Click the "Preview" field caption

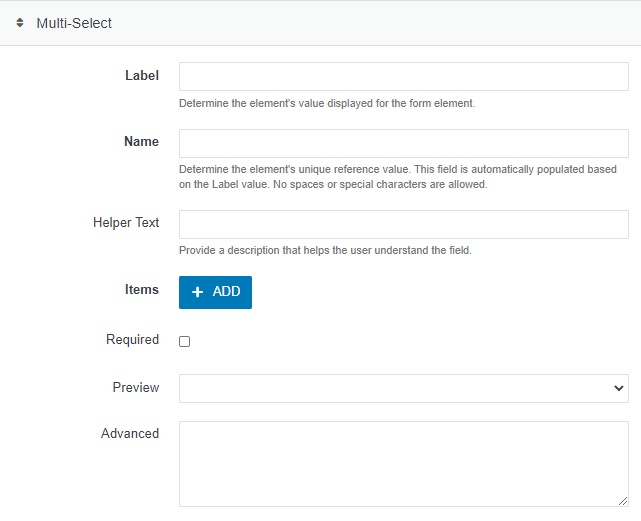[135, 388]
